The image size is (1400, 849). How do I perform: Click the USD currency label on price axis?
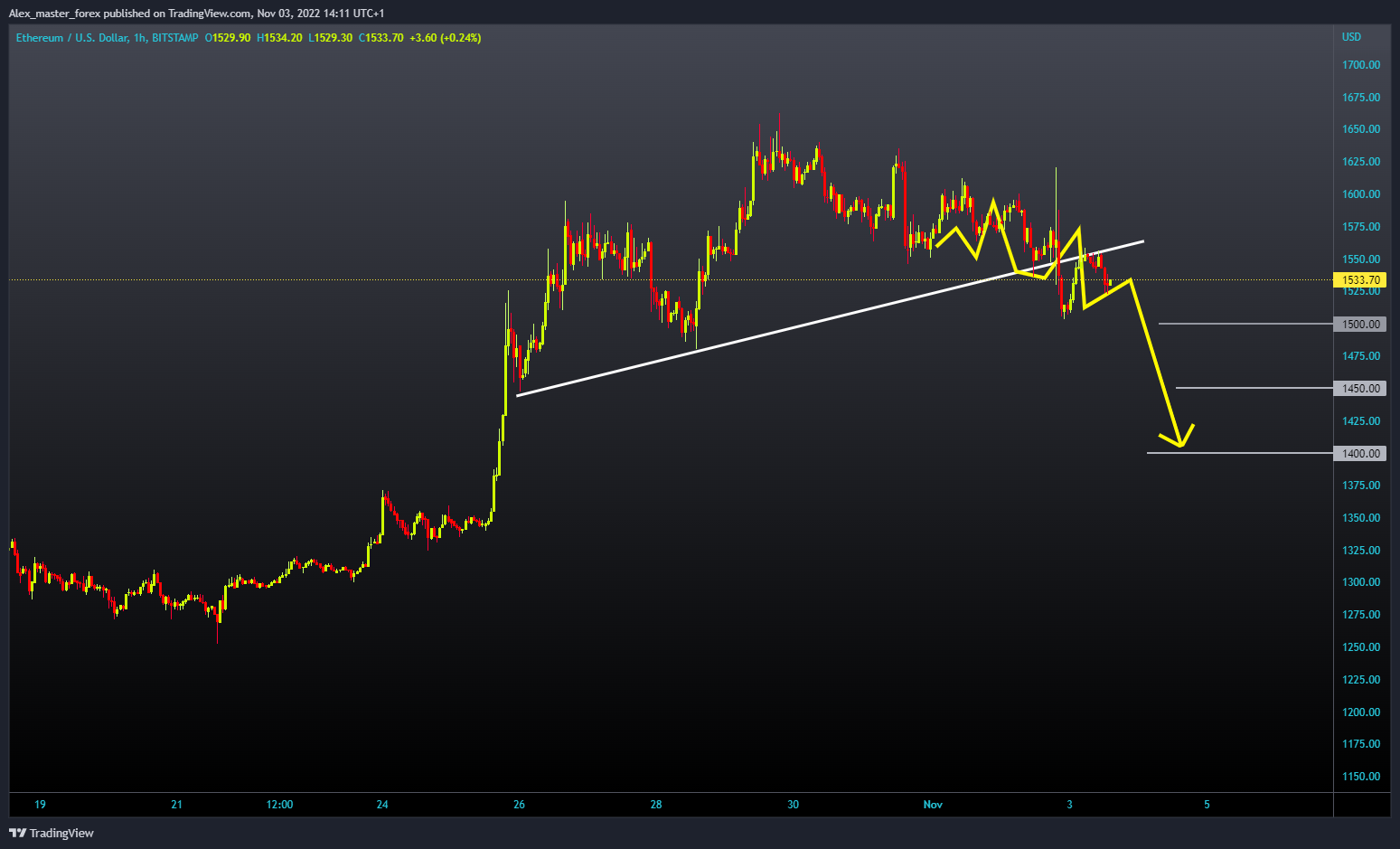pos(1351,37)
